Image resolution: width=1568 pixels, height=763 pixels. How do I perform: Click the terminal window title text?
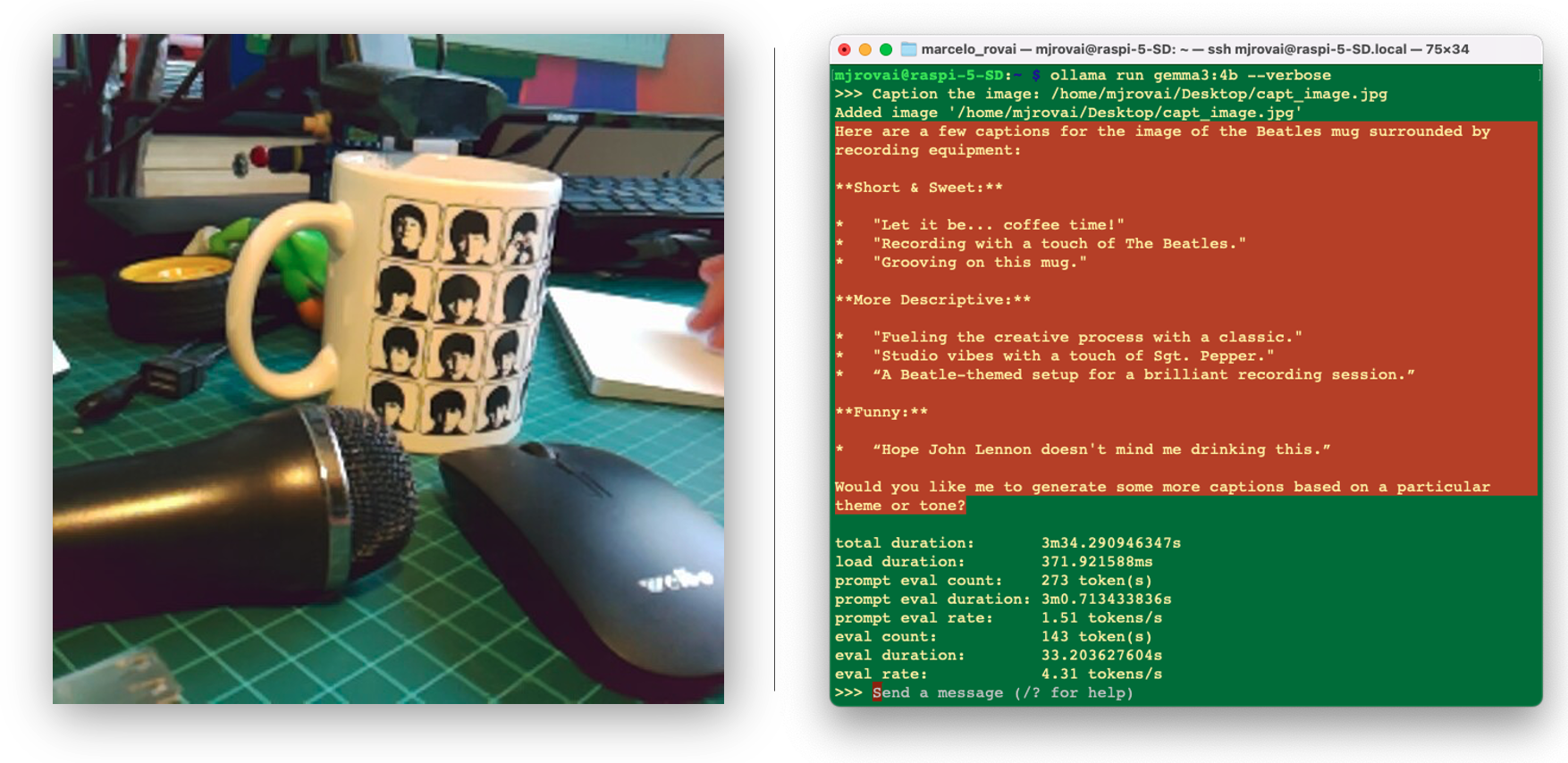click(x=1194, y=49)
